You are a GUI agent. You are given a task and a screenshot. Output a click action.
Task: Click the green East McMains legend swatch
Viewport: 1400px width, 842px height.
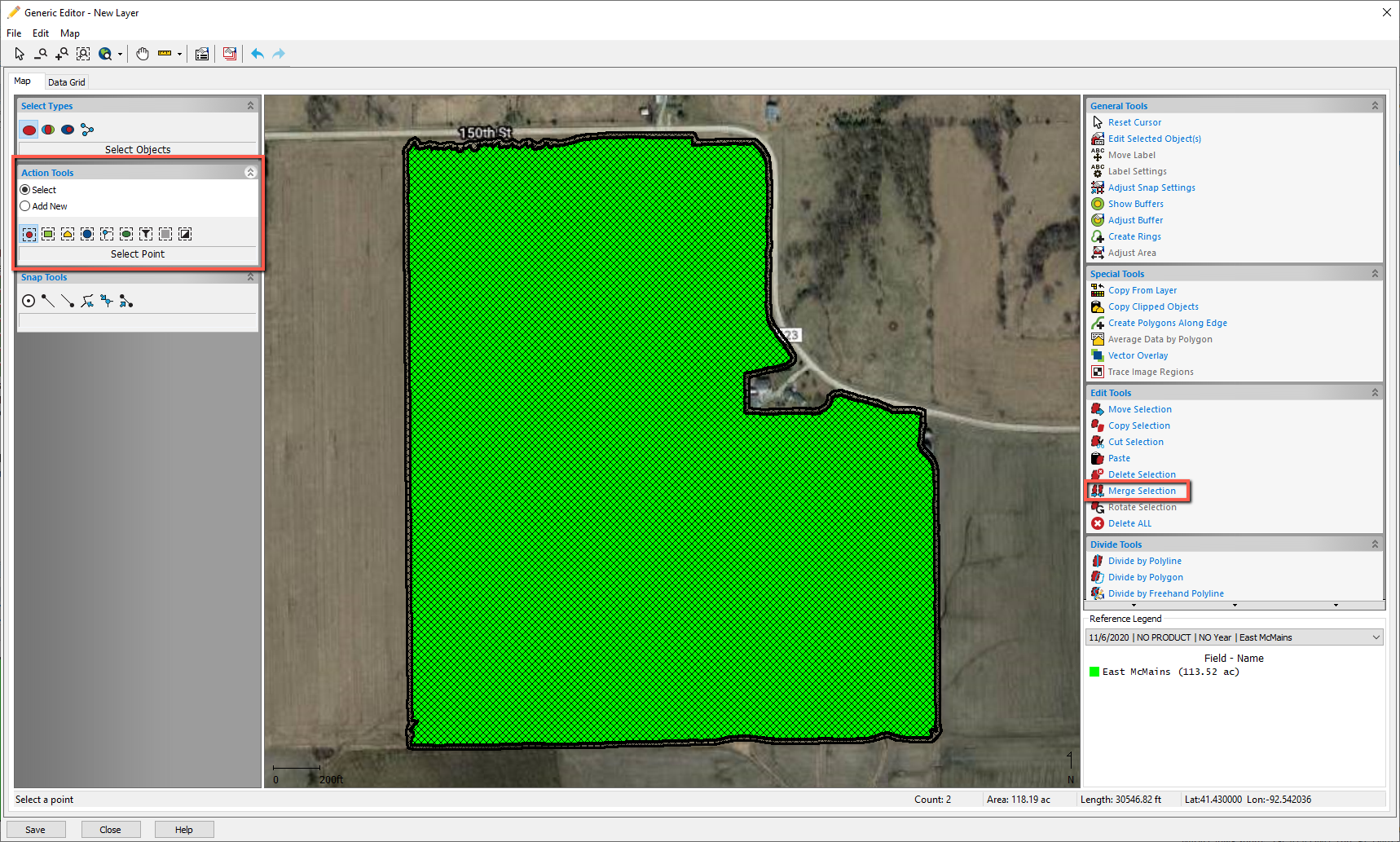[1094, 672]
